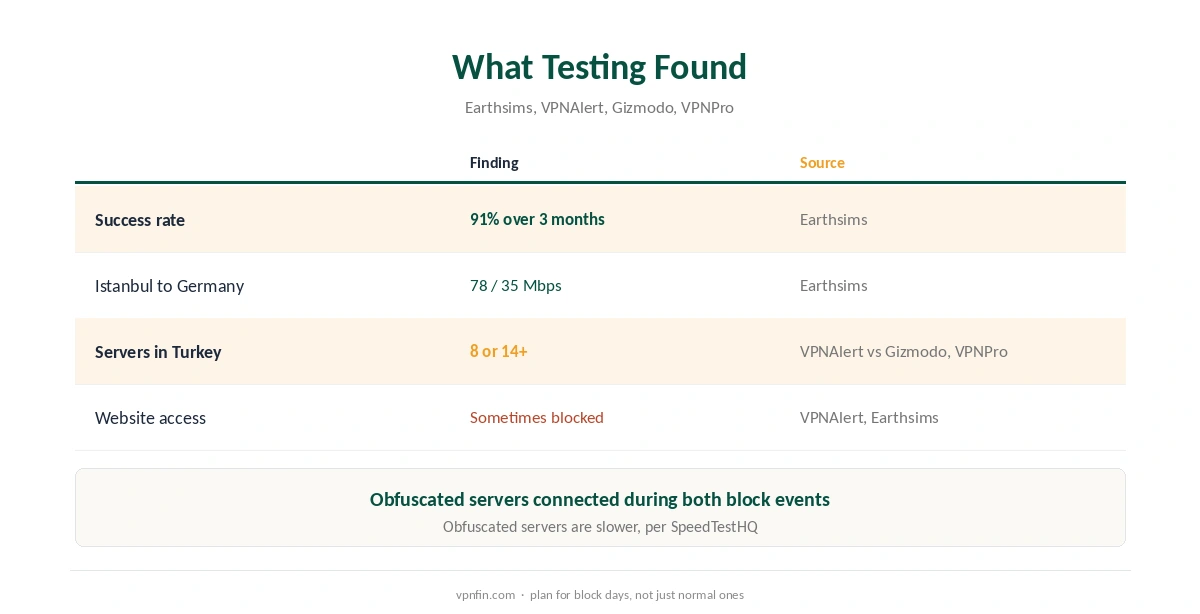The height and width of the screenshot is (614, 1200).
Task: Click the '8 or 14+' value
Action: click(498, 351)
